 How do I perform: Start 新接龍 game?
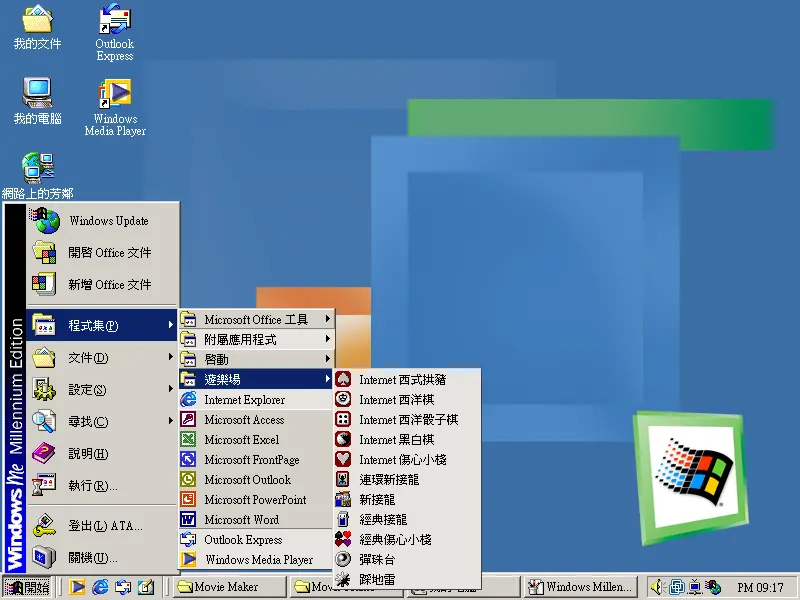(407, 499)
